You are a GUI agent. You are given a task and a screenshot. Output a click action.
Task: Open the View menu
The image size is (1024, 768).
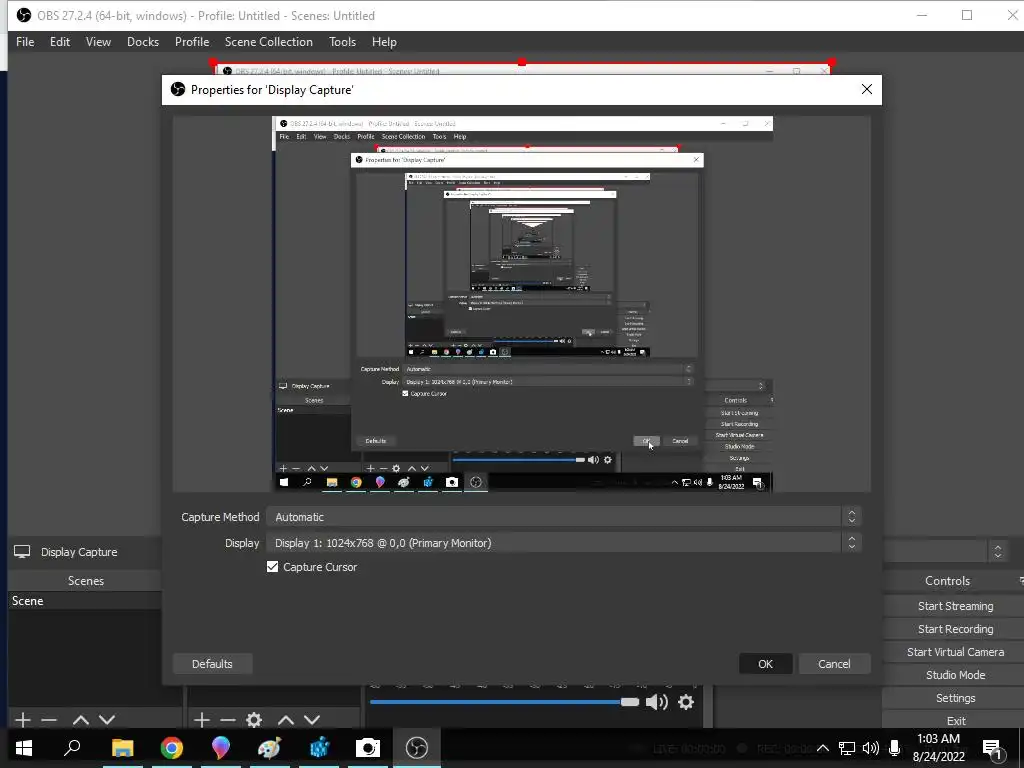(98, 42)
